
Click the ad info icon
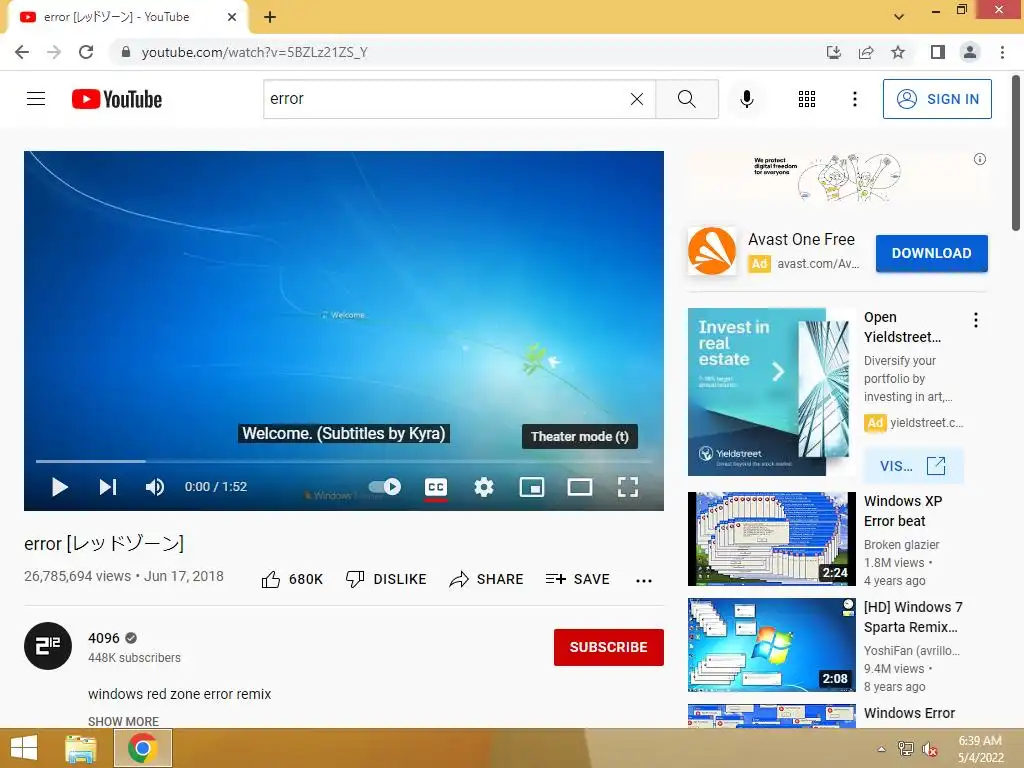click(980, 159)
